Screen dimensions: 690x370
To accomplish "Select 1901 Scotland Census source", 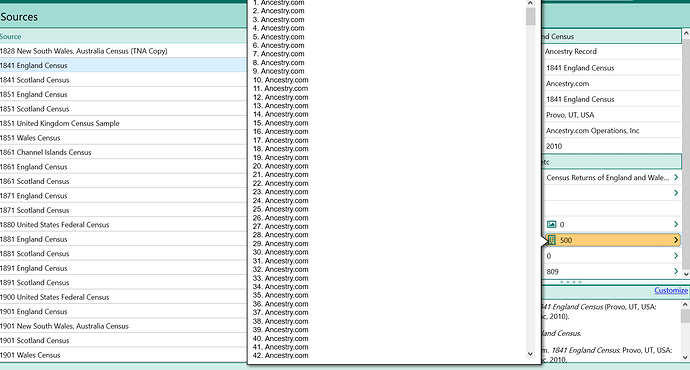I will [123, 341].
